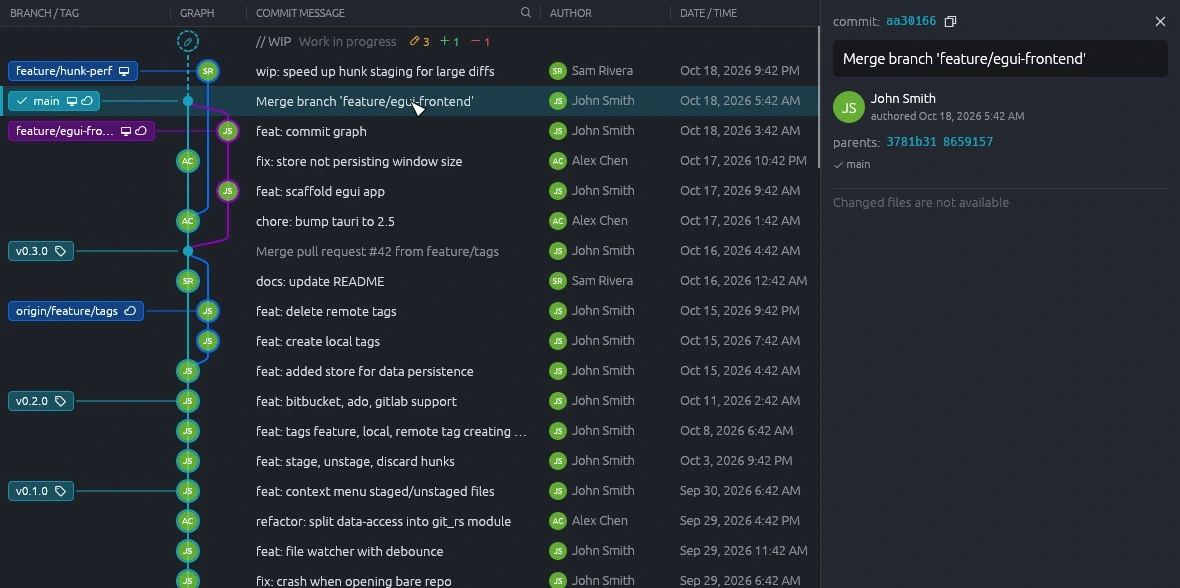
Task: Click merge dot node for pull request #42
Action: tap(188, 251)
